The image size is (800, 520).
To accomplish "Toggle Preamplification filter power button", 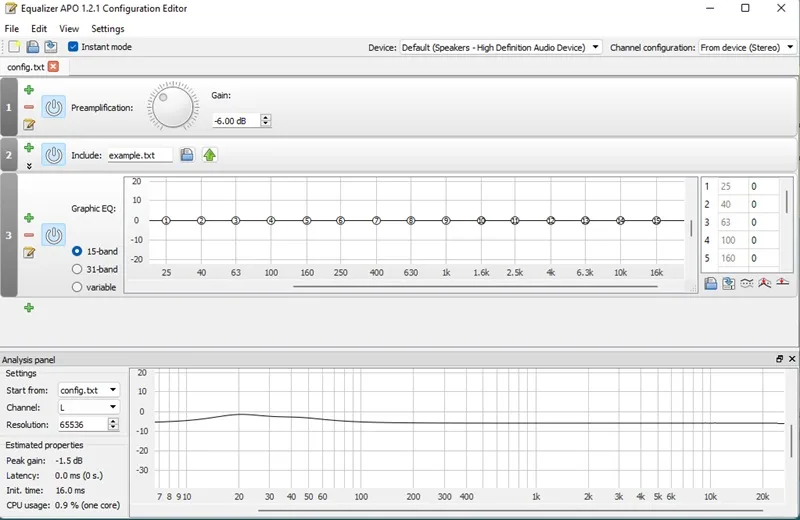I will (54, 108).
